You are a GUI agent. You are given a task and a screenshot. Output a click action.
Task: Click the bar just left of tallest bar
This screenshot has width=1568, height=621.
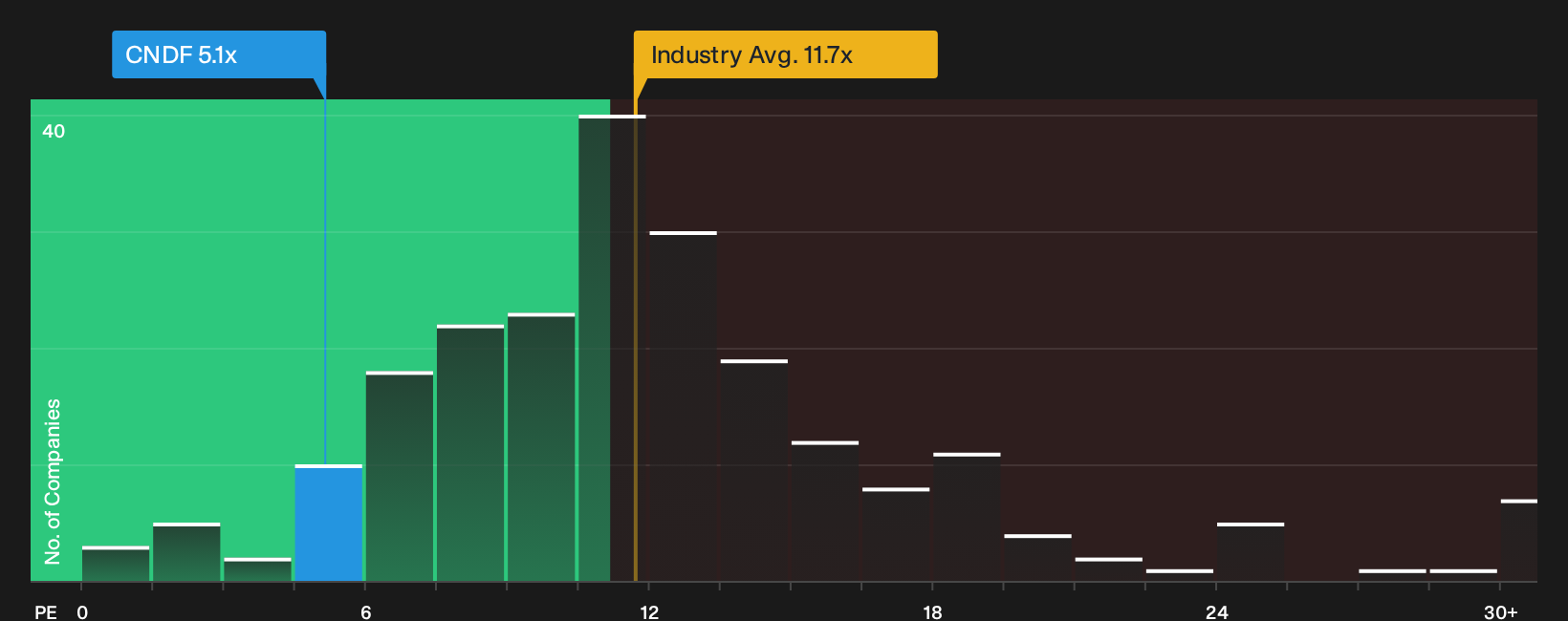(541, 447)
